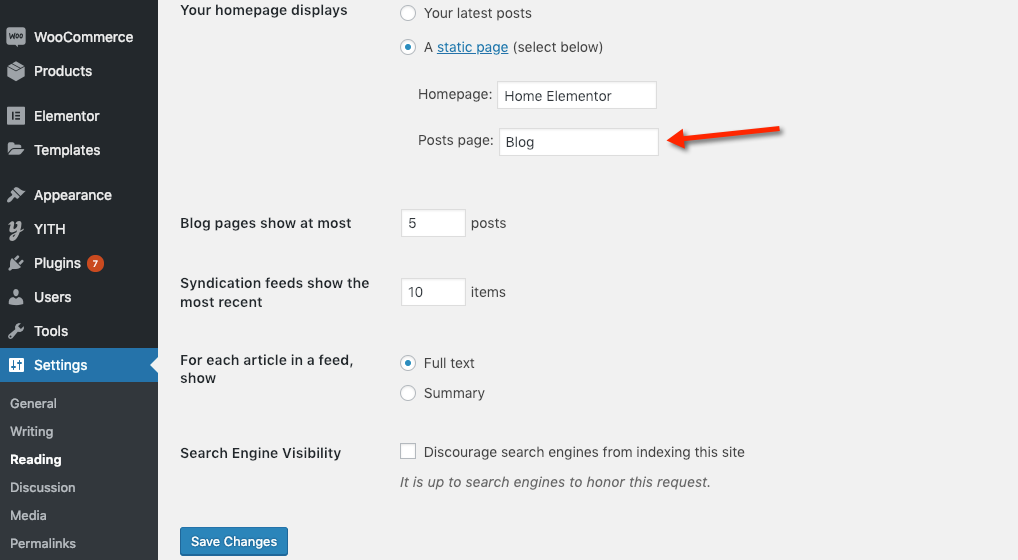Click the YITH icon in sidebar
Image resolution: width=1018 pixels, height=560 pixels.
(16, 229)
